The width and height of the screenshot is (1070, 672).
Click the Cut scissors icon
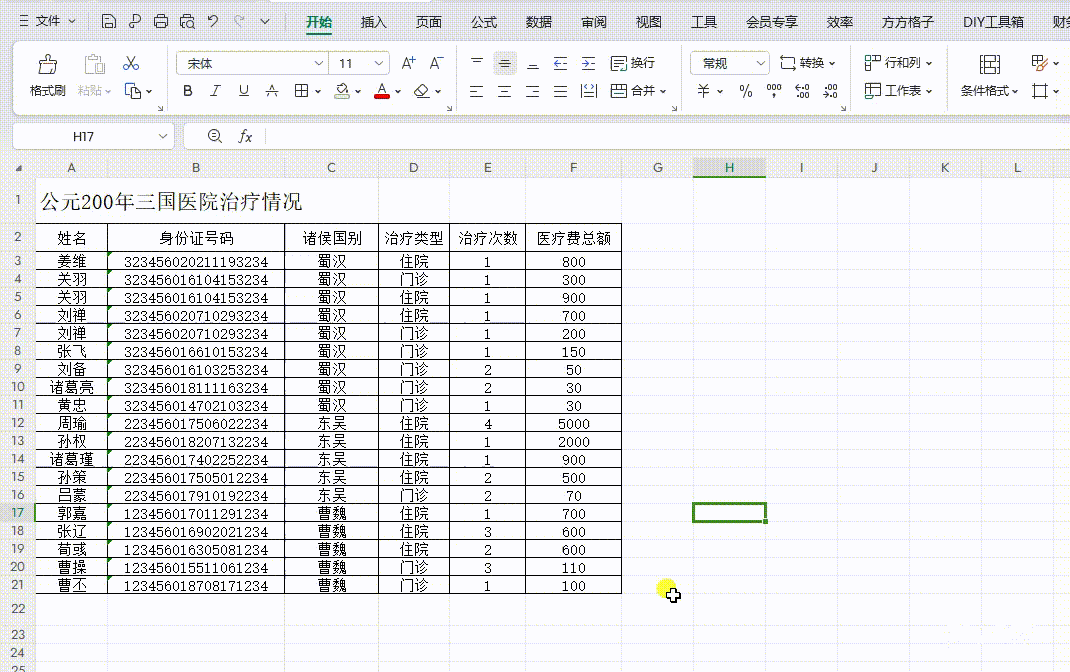[131, 63]
